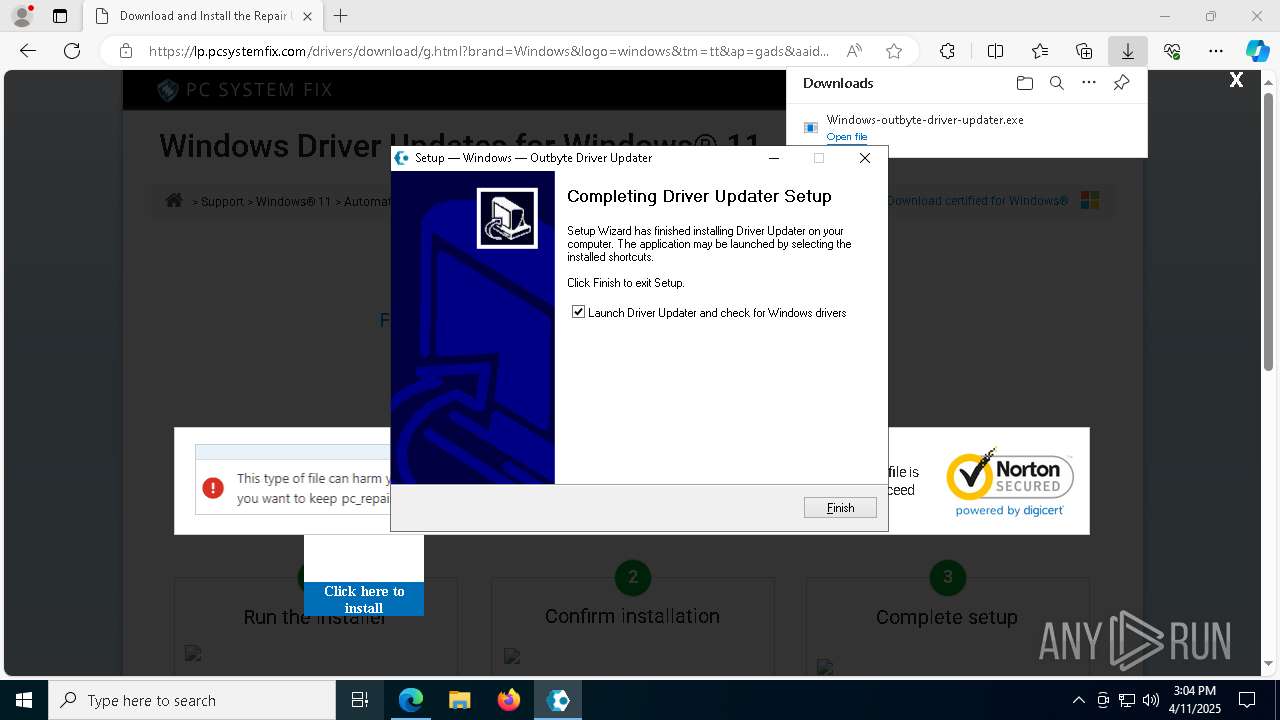Pin the Downloads panel
1280x720 pixels.
click(x=1122, y=83)
